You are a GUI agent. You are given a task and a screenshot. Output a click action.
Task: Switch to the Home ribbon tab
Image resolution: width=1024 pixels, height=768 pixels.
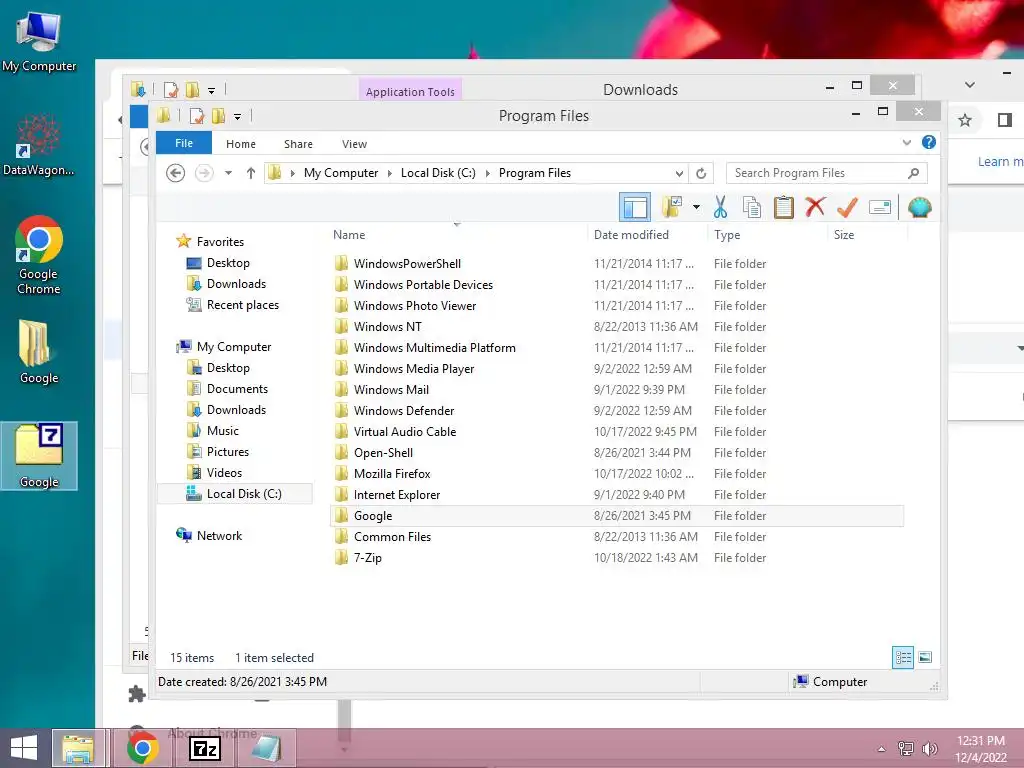click(241, 144)
